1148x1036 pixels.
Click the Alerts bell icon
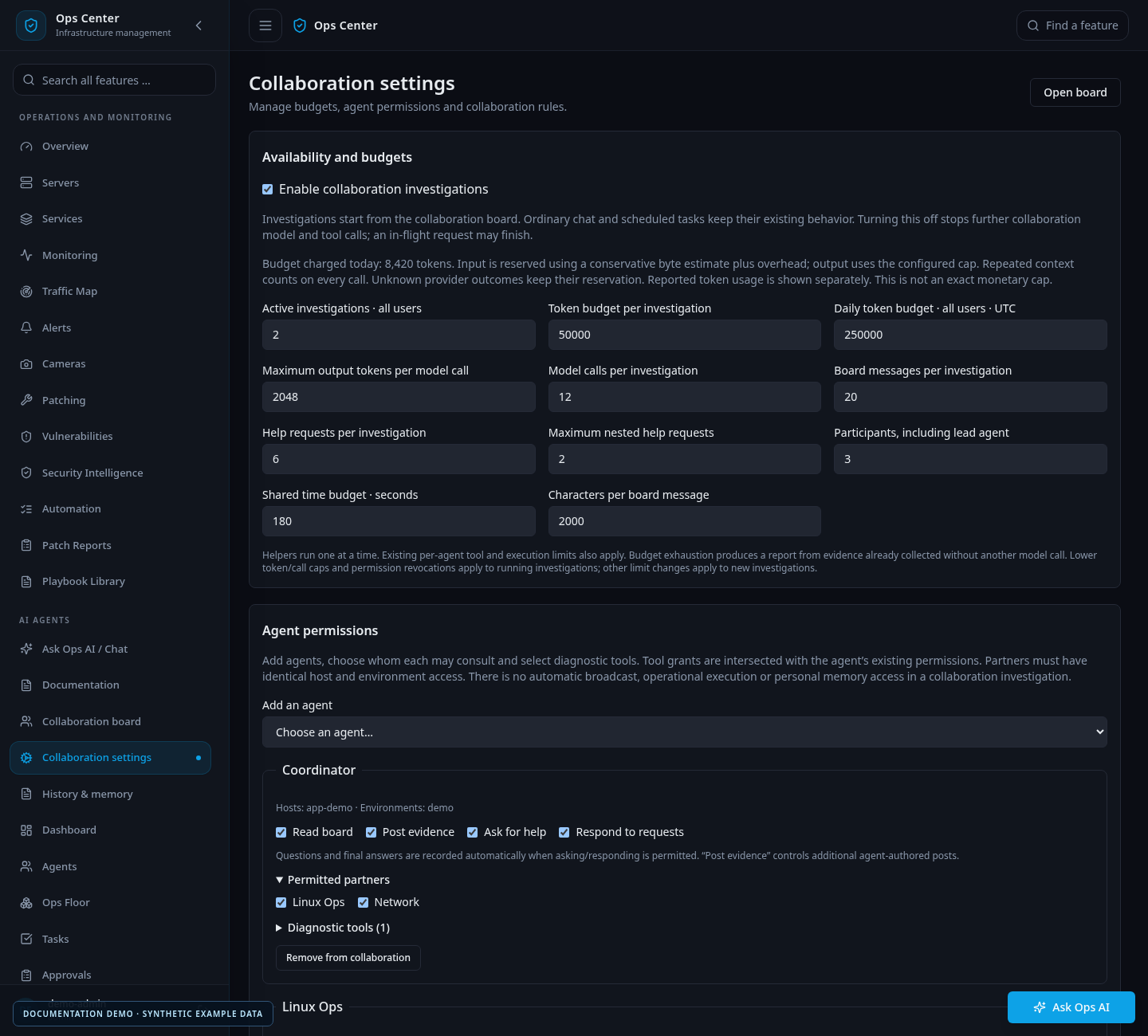26,328
